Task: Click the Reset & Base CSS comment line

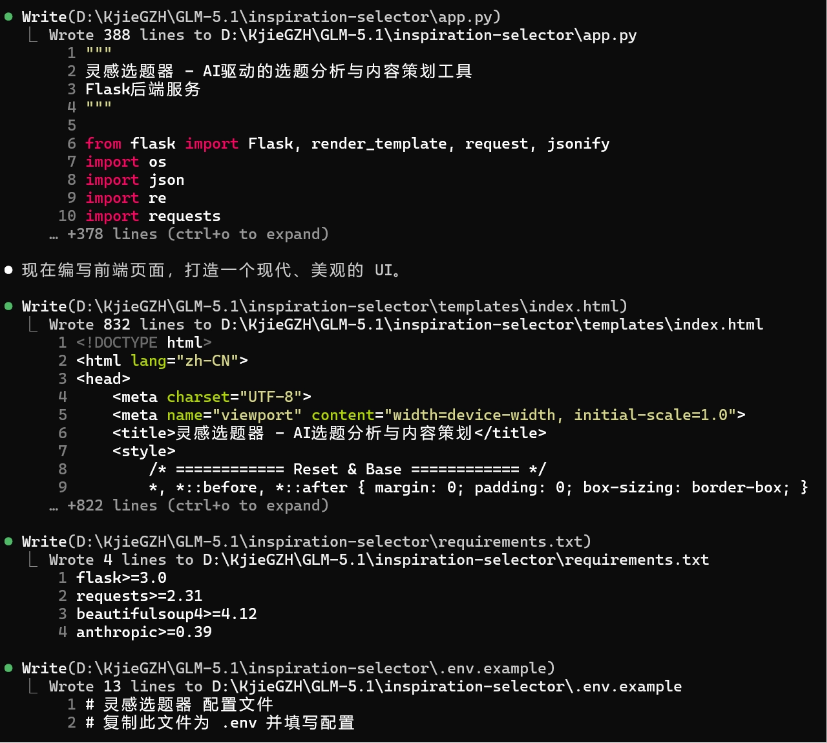Action: pyautogui.click(x=347, y=469)
